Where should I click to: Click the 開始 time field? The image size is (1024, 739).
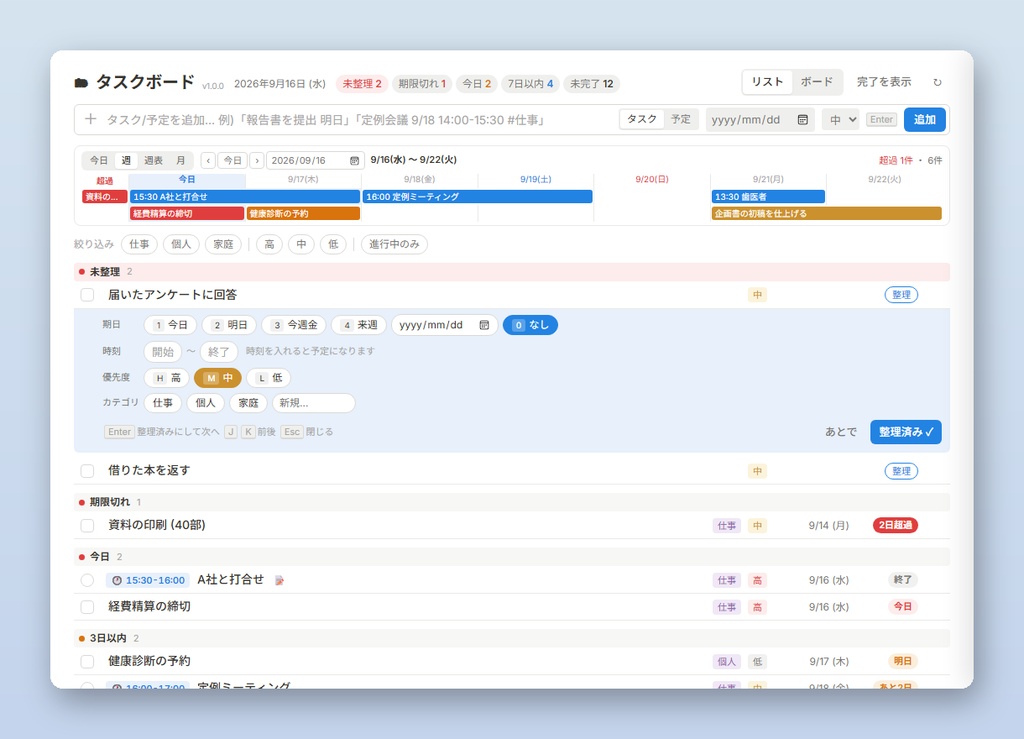pyautogui.click(x=163, y=352)
